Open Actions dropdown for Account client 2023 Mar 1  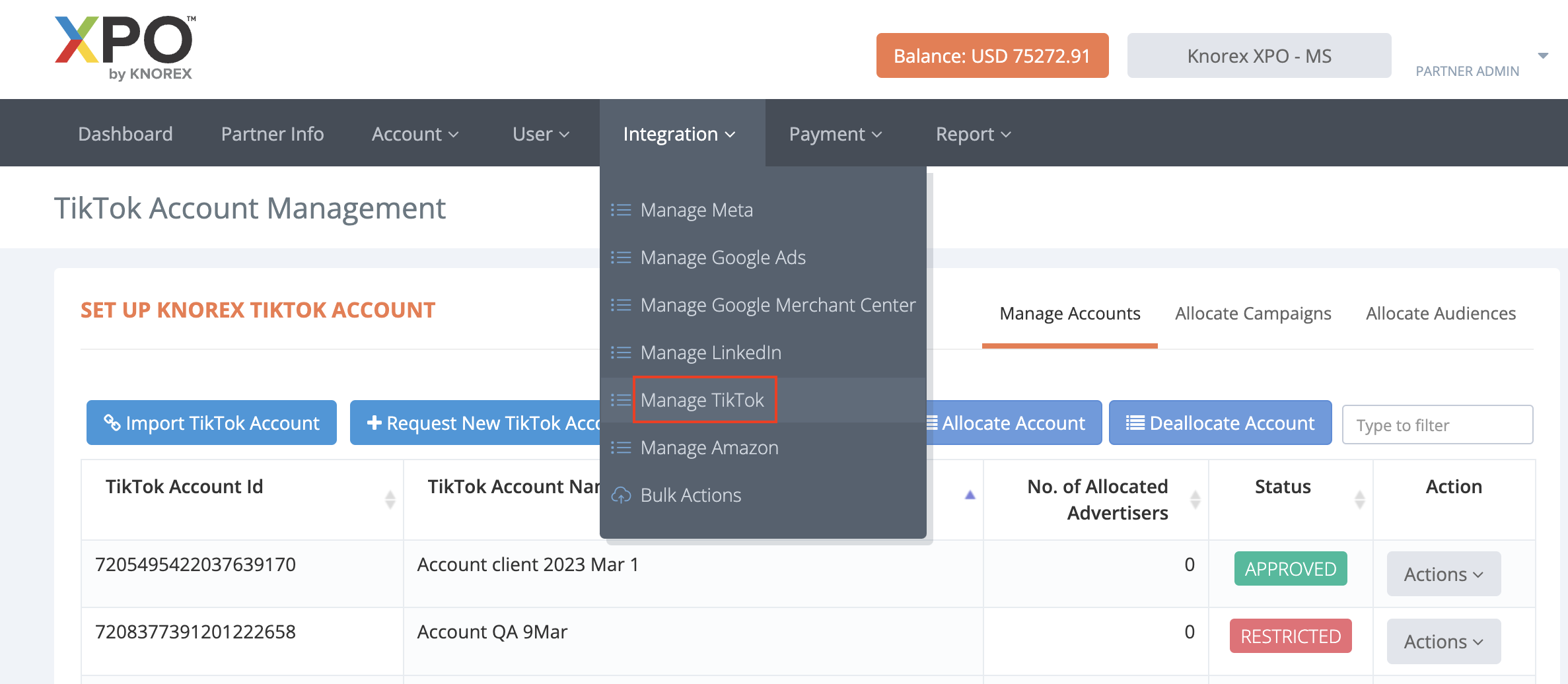[x=1443, y=574]
